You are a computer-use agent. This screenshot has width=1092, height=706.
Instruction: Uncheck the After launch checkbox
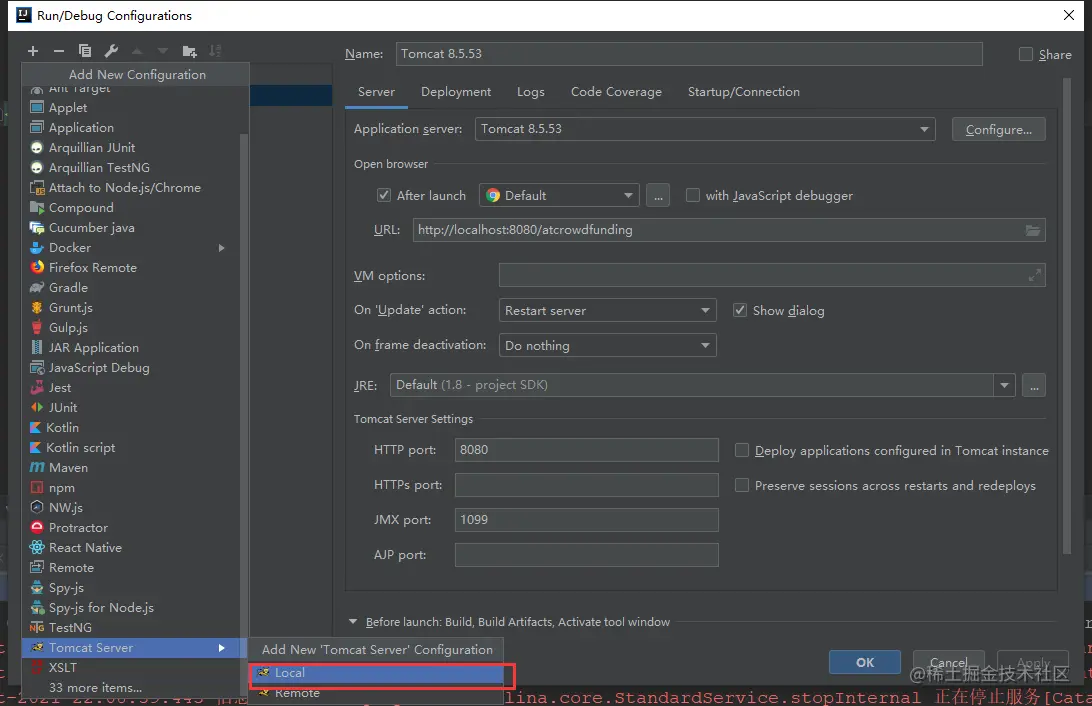pyautogui.click(x=384, y=196)
